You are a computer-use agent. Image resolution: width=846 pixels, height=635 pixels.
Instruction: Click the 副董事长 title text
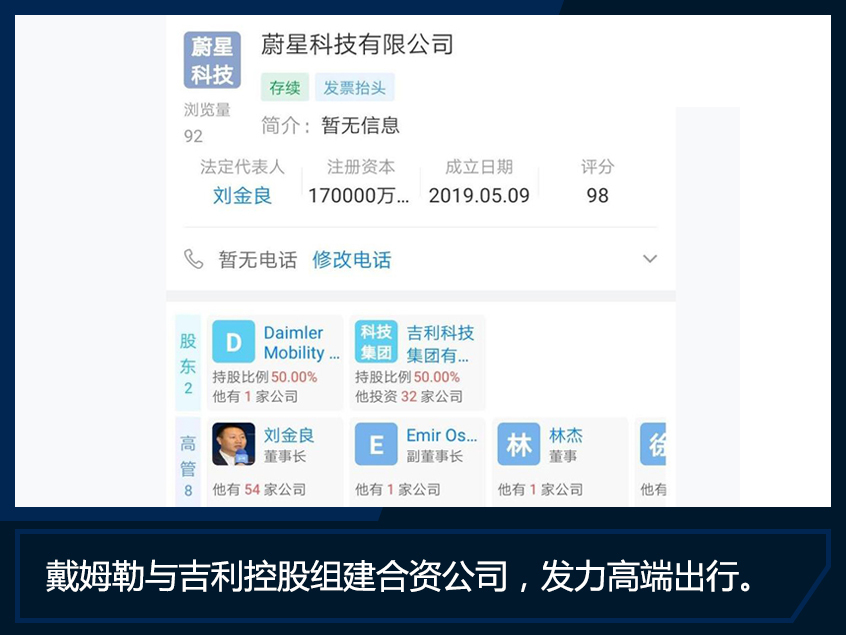434,456
